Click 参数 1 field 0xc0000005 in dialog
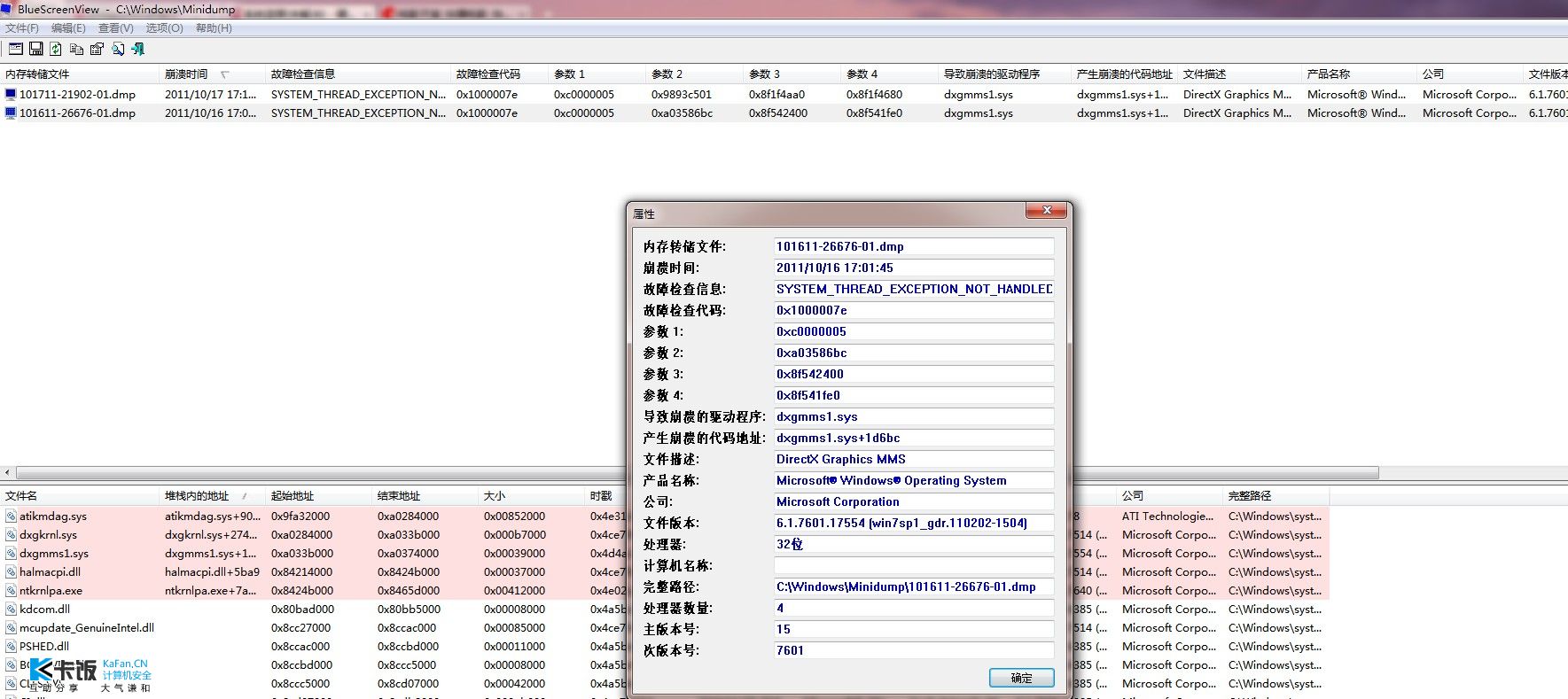This screenshot has height=699, width=1568. (914, 331)
